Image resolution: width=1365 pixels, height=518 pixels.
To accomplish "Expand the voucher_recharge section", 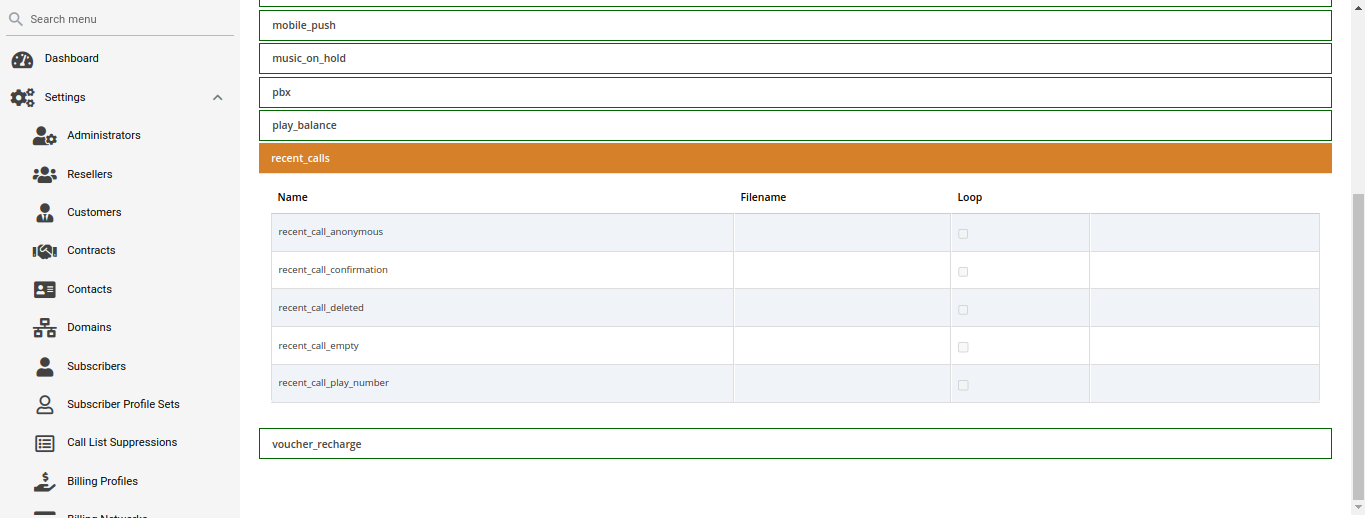I will pos(794,444).
